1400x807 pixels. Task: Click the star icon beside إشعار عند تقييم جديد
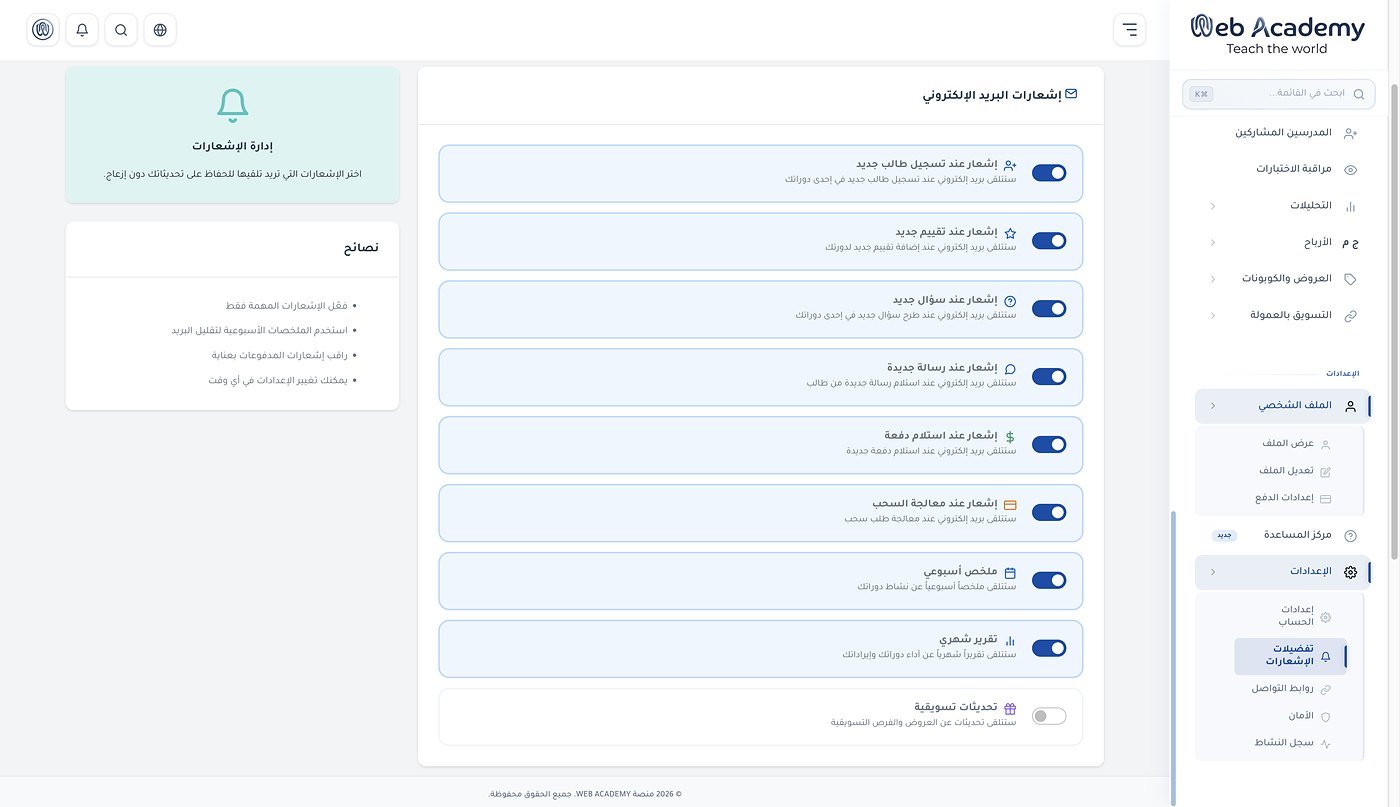(x=1010, y=233)
